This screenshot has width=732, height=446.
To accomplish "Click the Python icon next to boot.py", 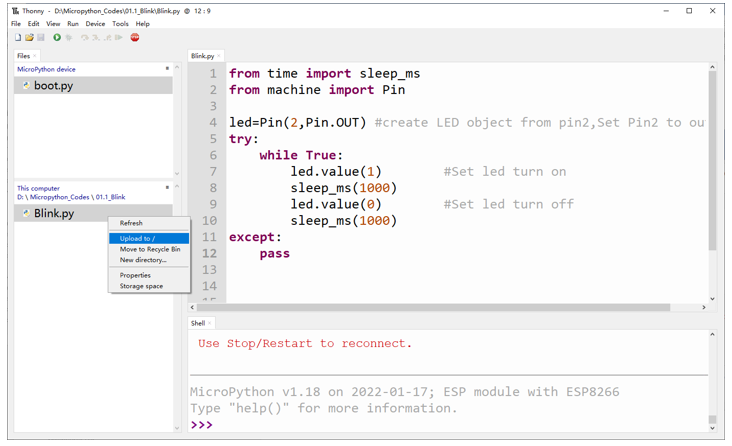I will 26,85.
